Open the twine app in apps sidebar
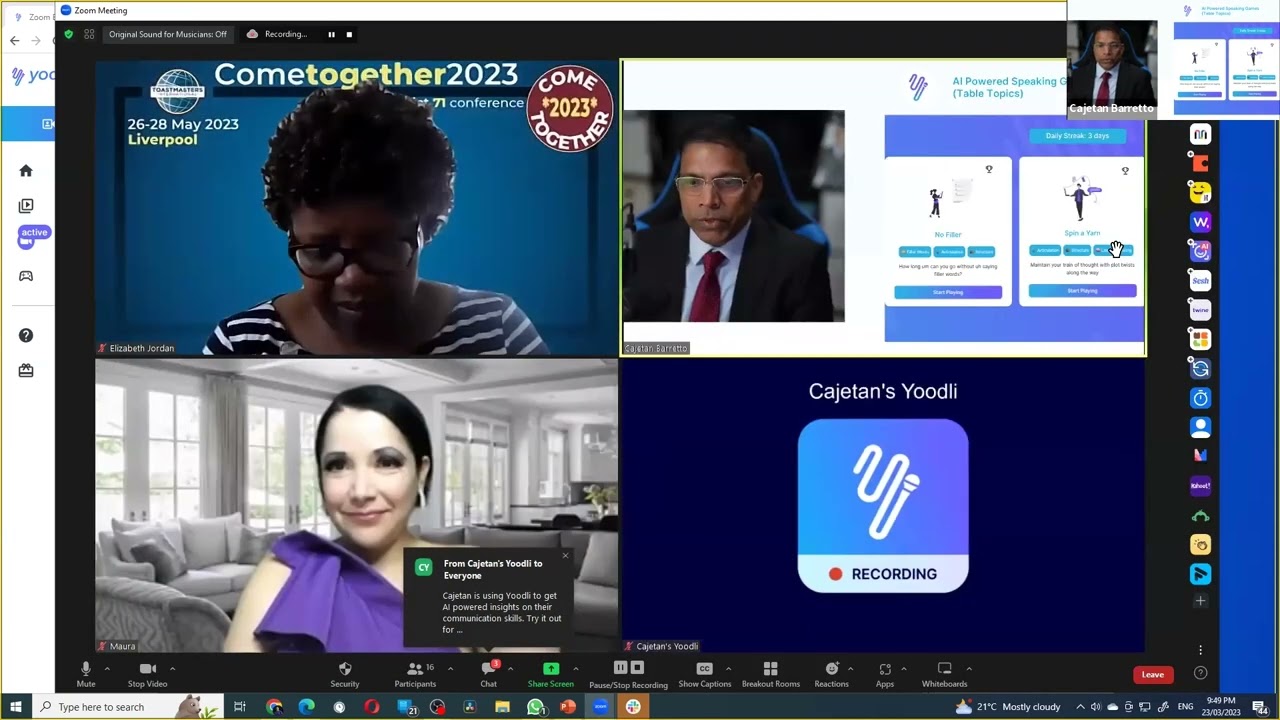 [x=1201, y=310]
